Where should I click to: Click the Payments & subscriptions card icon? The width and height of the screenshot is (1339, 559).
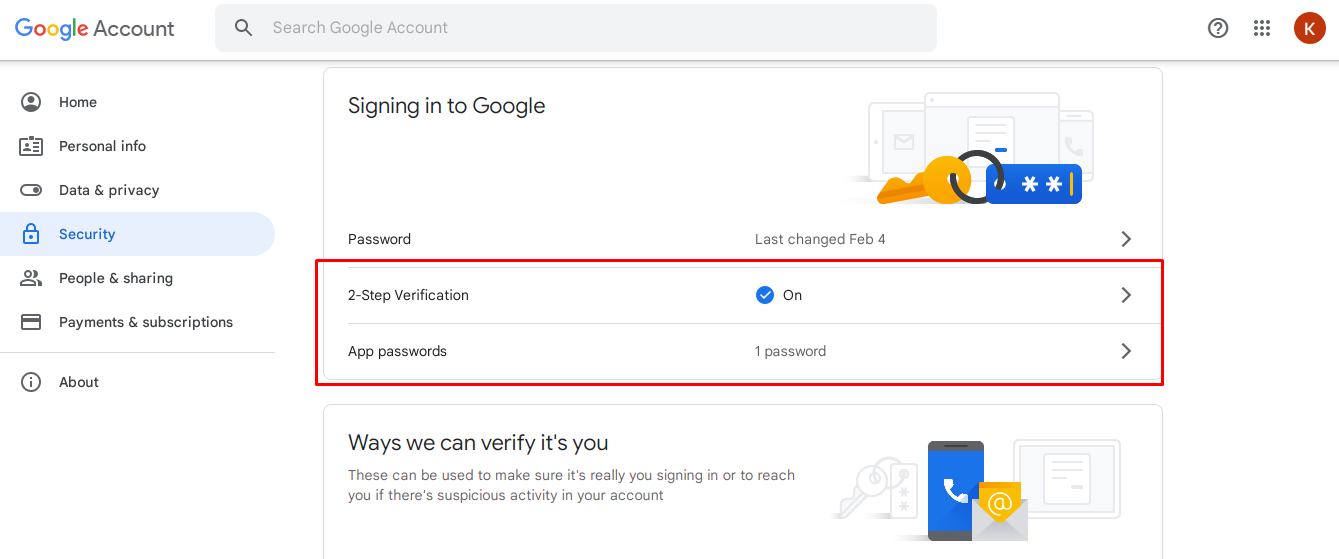click(31, 322)
